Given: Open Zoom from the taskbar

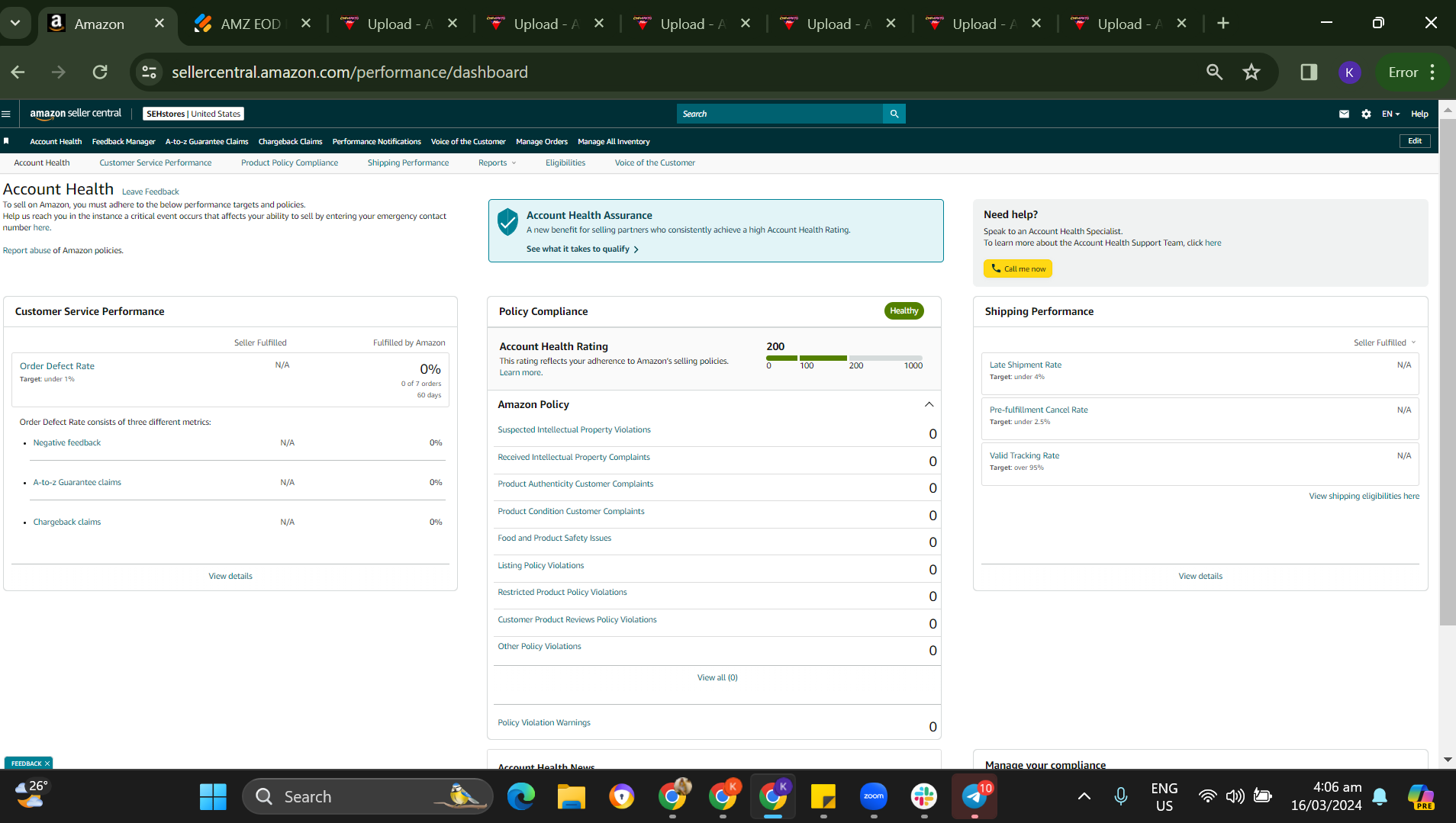Looking at the screenshot, I should point(874,797).
